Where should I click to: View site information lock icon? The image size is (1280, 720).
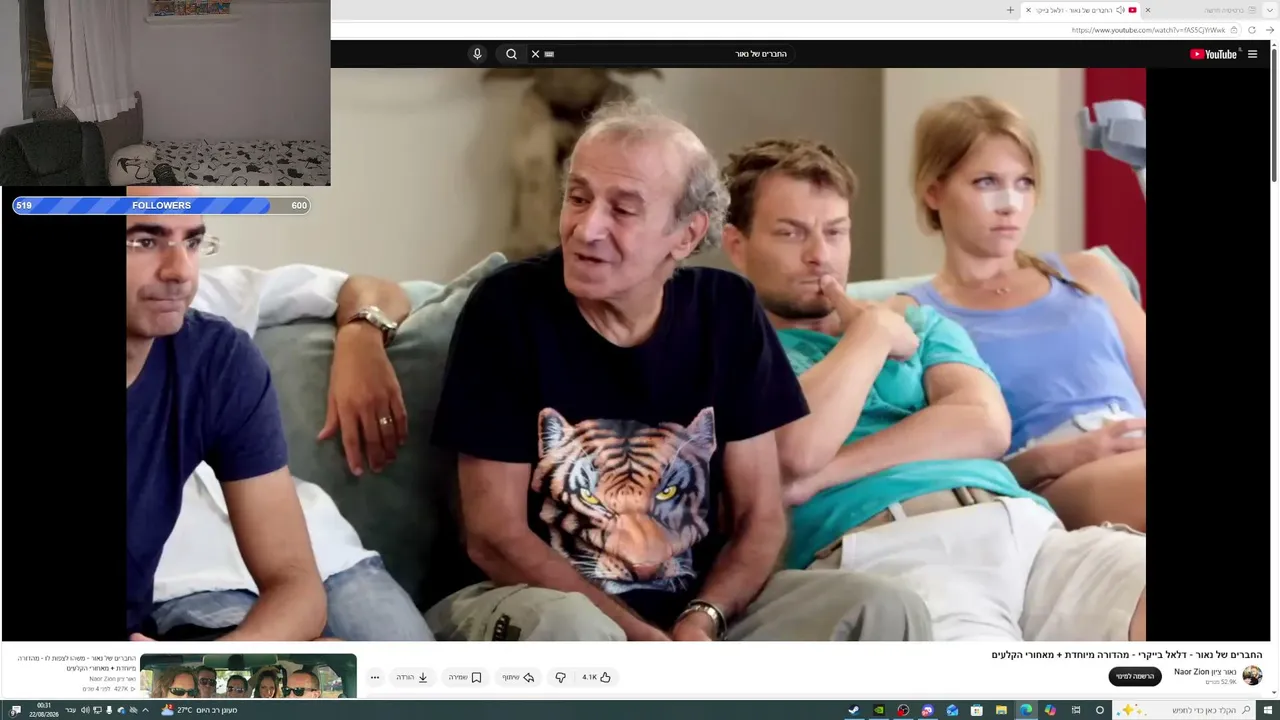click(x=1234, y=30)
